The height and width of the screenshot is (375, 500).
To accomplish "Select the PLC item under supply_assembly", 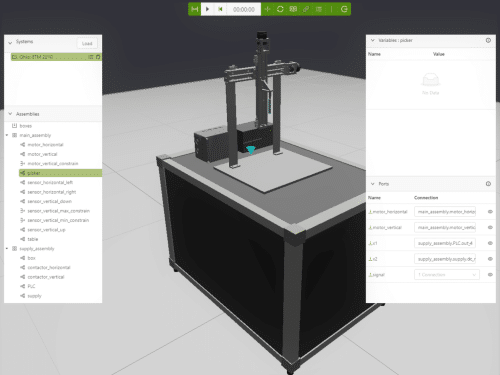I will [x=31, y=286].
